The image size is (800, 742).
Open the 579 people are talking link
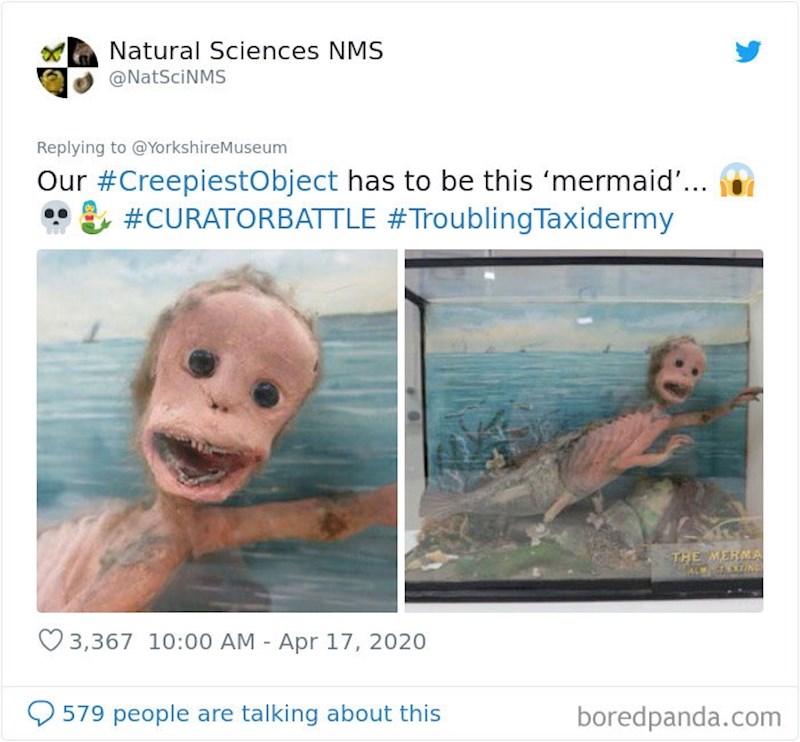pyautogui.click(x=251, y=713)
